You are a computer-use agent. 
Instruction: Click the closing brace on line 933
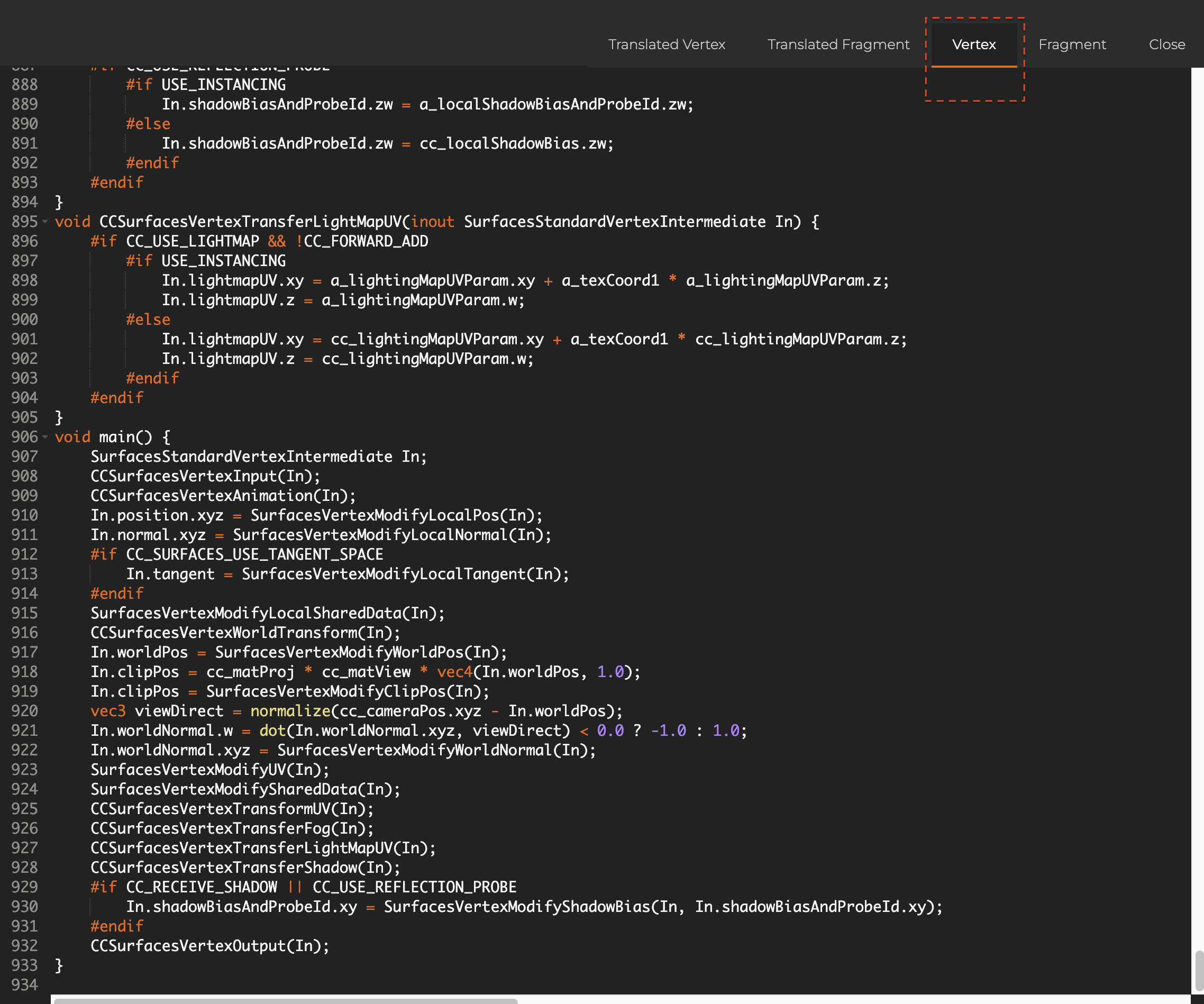point(59,965)
